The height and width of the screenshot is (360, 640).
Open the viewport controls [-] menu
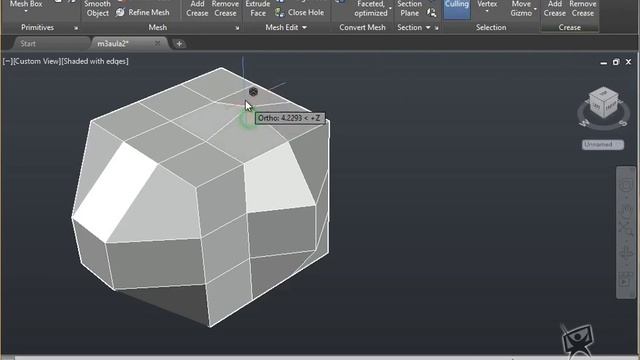(x=7, y=61)
